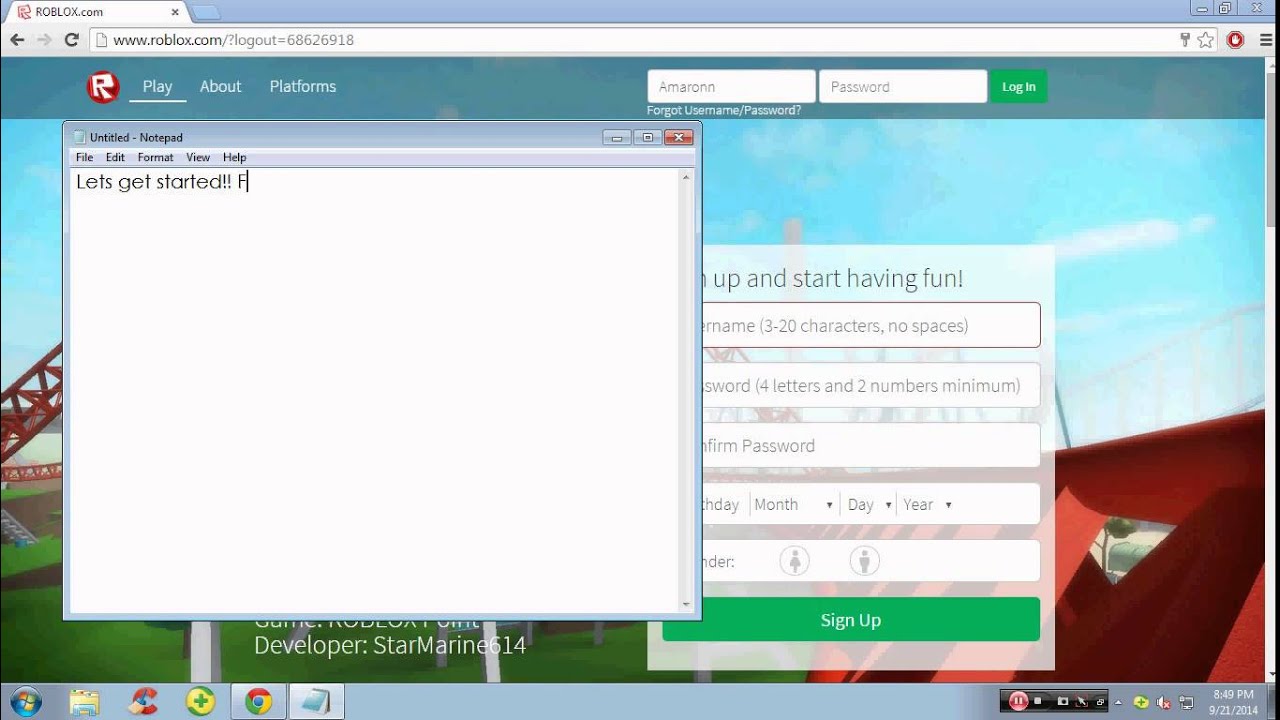1280x720 pixels.
Task: Click the Notepad taskbar icon
Action: coord(316,701)
